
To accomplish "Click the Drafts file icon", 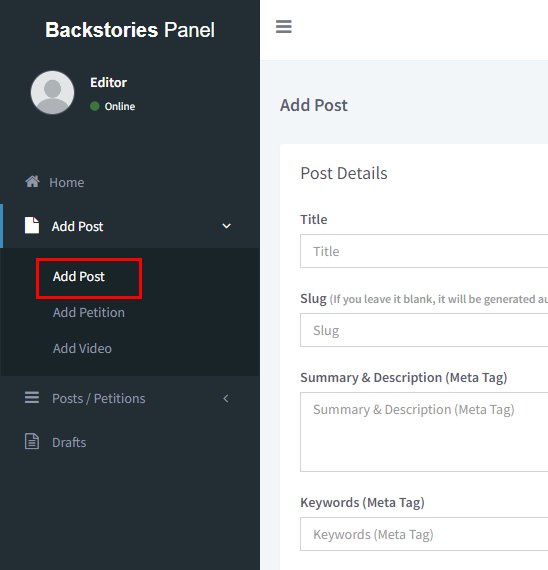I will pyautogui.click(x=32, y=441).
